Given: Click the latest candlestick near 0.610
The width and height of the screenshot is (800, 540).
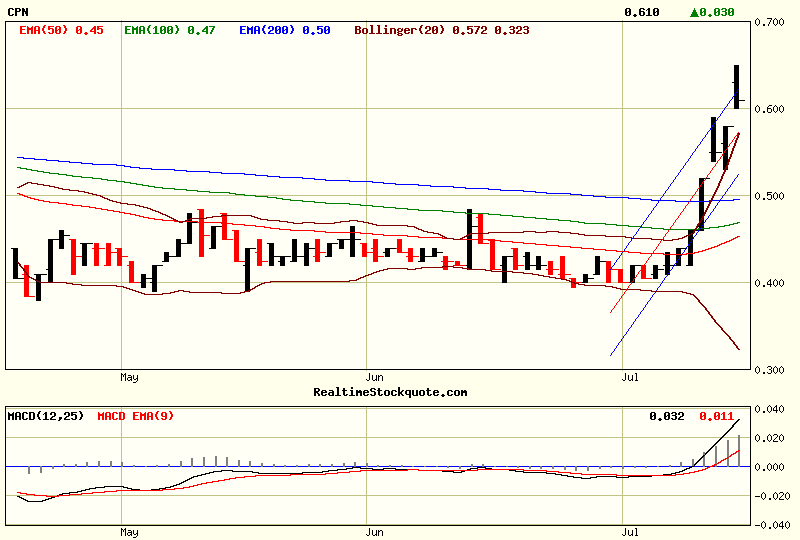Looking at the screenshot, I should point(737,87).
